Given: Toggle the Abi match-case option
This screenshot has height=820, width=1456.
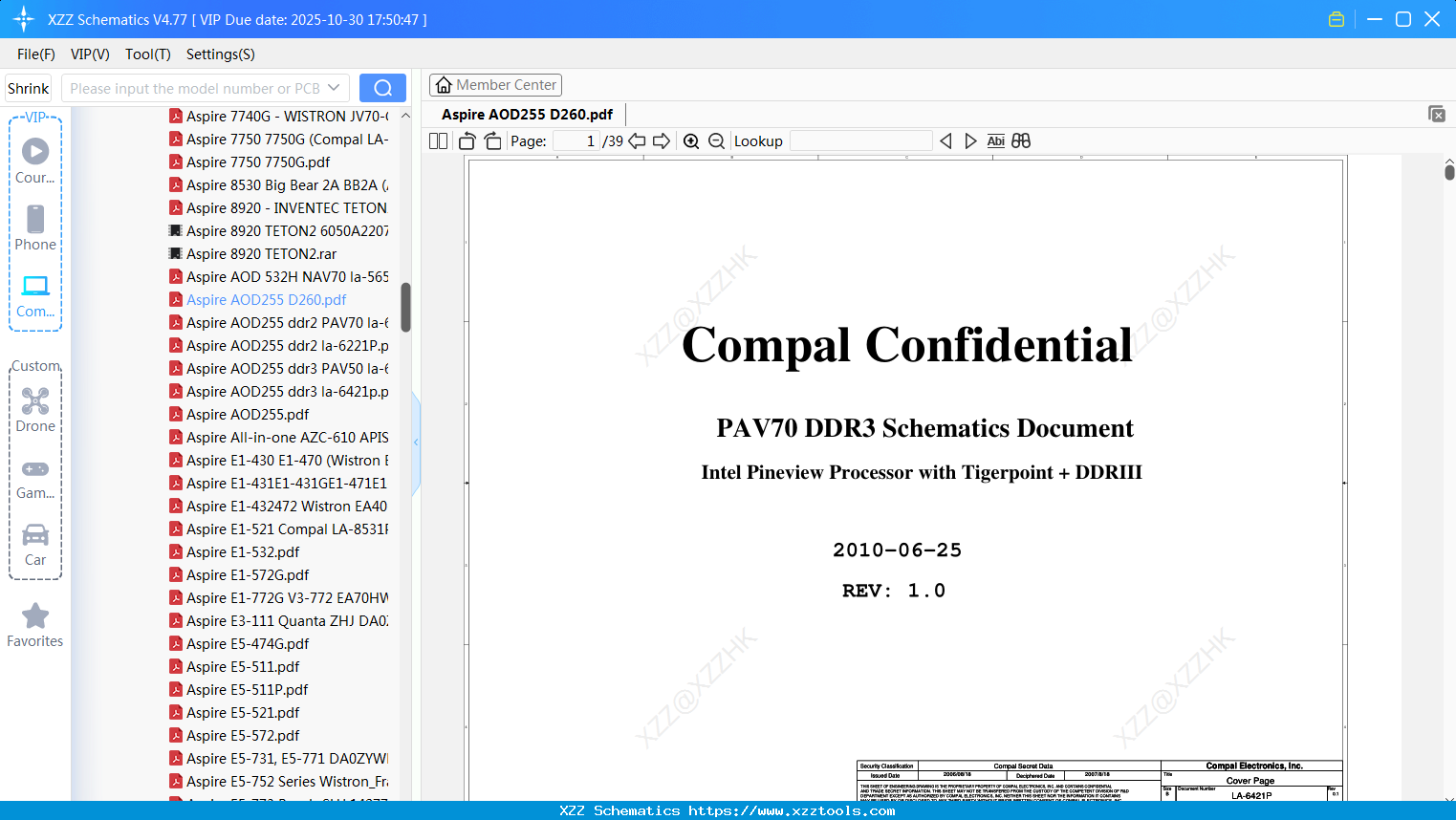Looking at the screenshot, I should pos(995,141).
